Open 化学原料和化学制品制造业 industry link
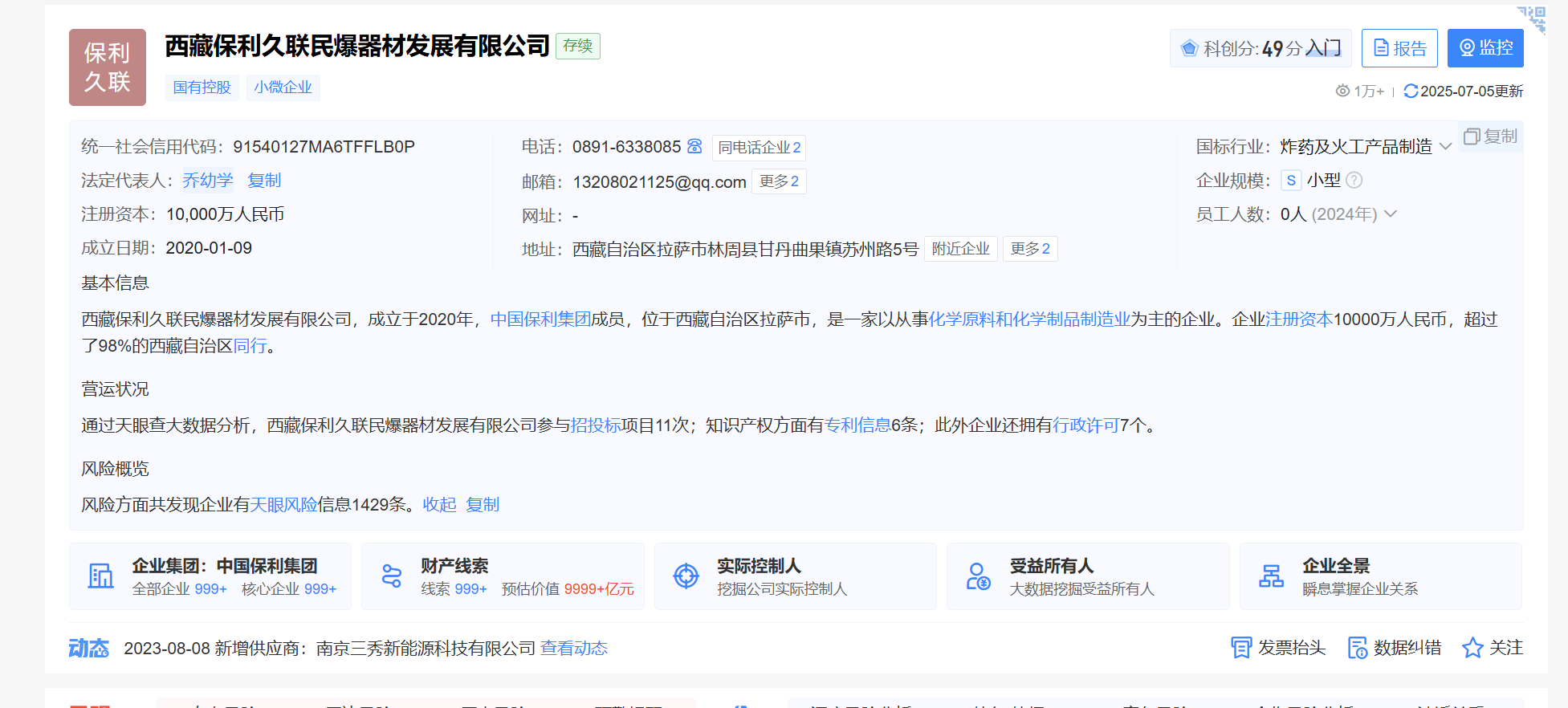The width and height of the screenshot is (1568, 708). coord(1029,319)
